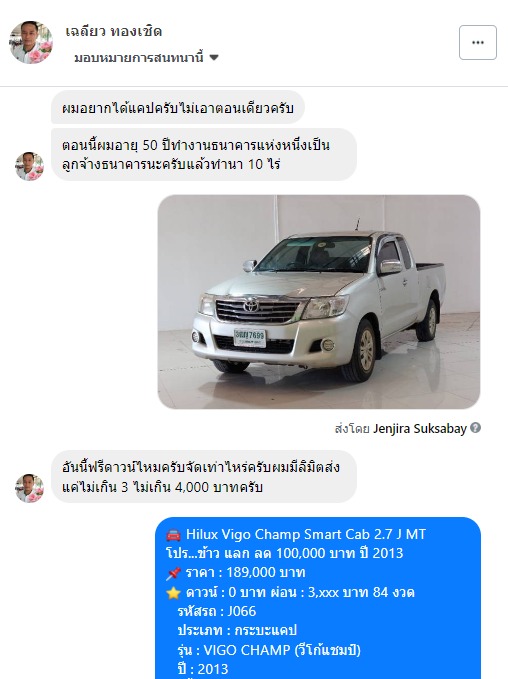Click the pushpin emoji next to ราคา
The width and height of the screenshot is (508, 679).
(x=173, y=573)
